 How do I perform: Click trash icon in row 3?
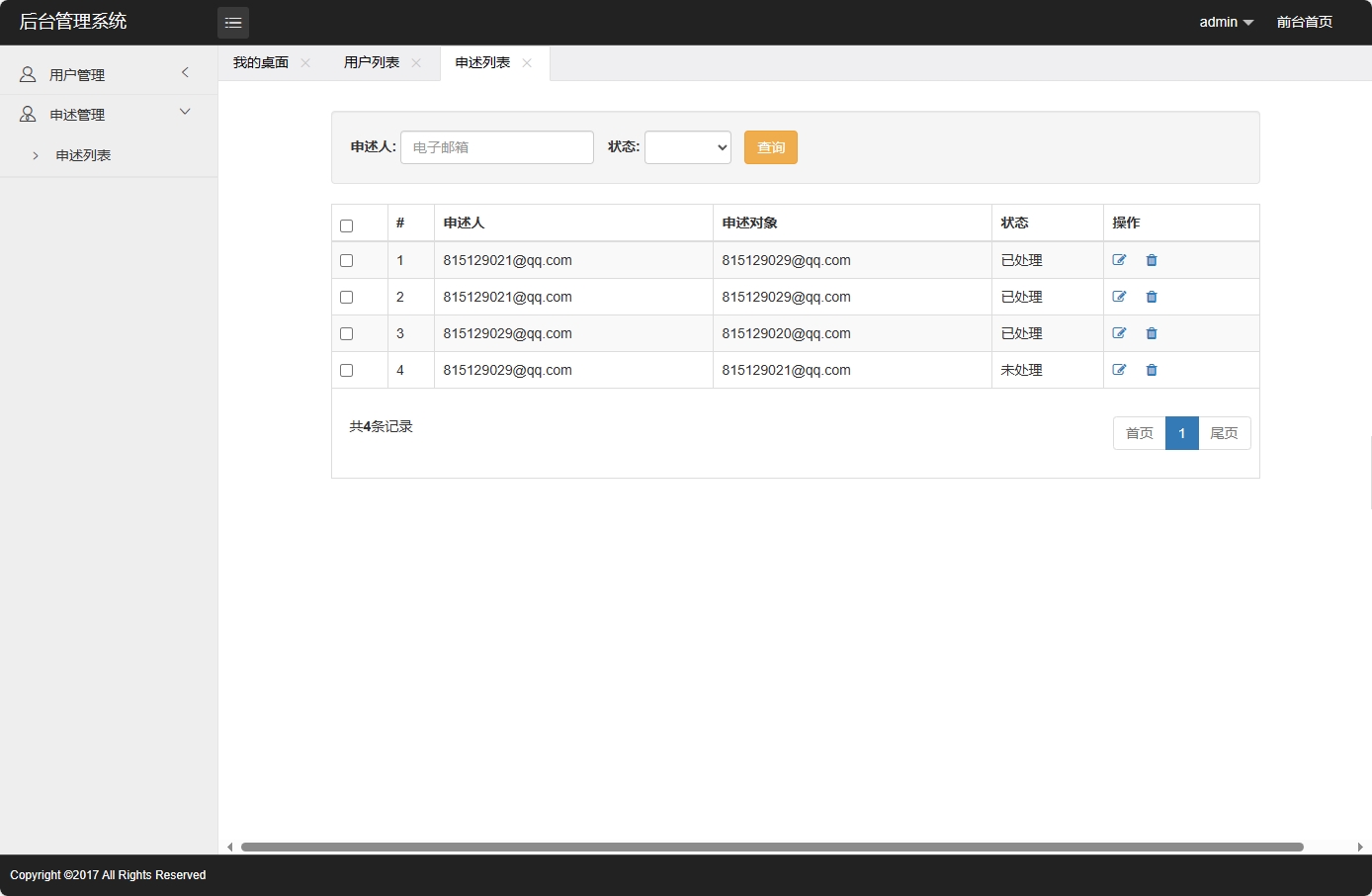1152,333
